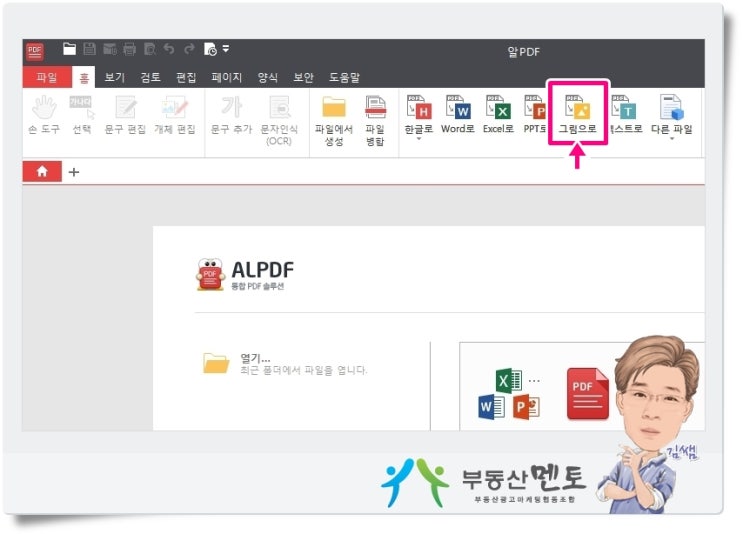743x534 pixels.
Task: Open the 도움말 tab
Action: [x=344, y=77]
